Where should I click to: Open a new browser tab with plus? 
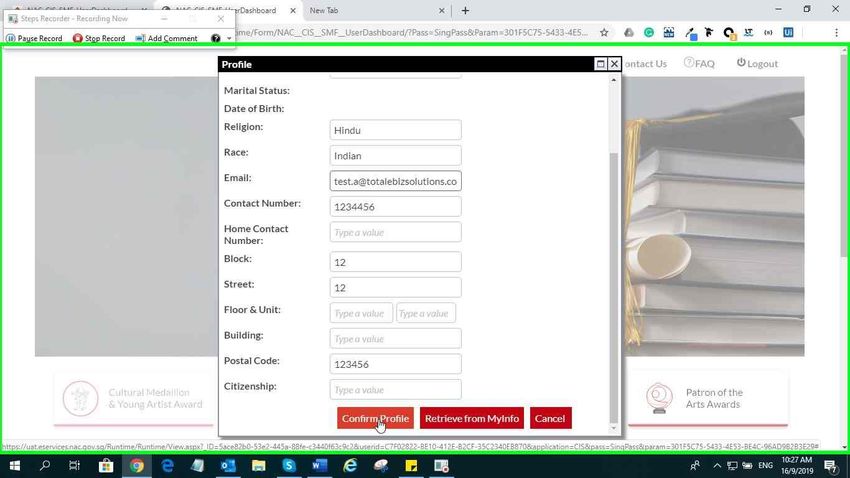tap(465, 10)
